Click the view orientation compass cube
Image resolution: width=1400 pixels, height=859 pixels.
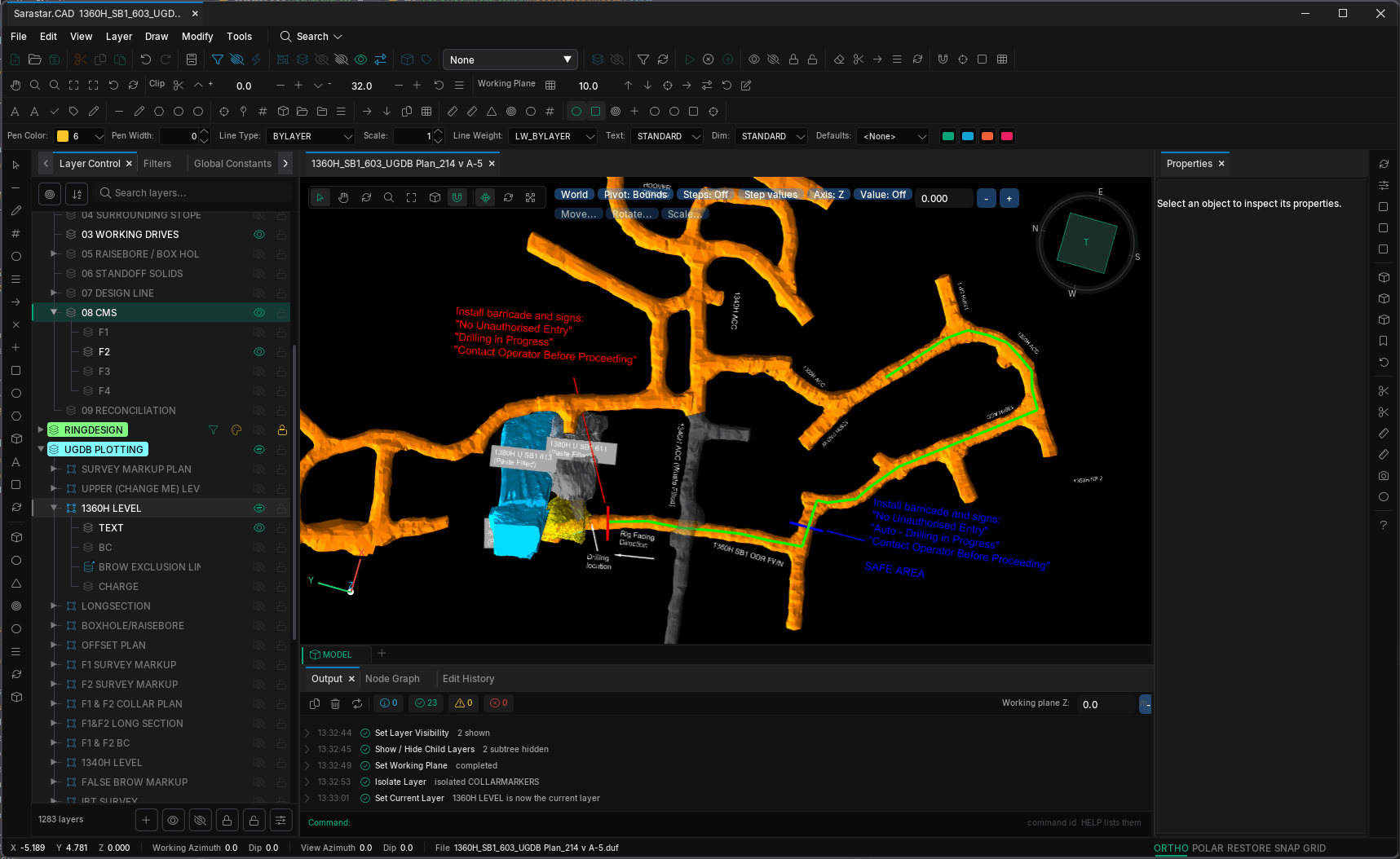pyautogui.click(x=1086, y=242)
